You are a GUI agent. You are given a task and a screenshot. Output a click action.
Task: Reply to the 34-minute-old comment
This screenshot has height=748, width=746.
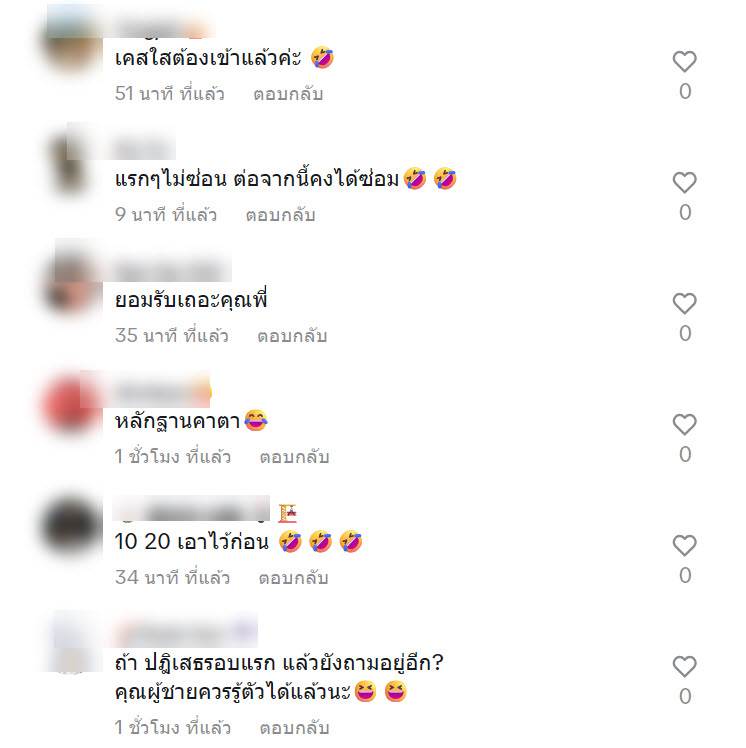coord(293,578)
